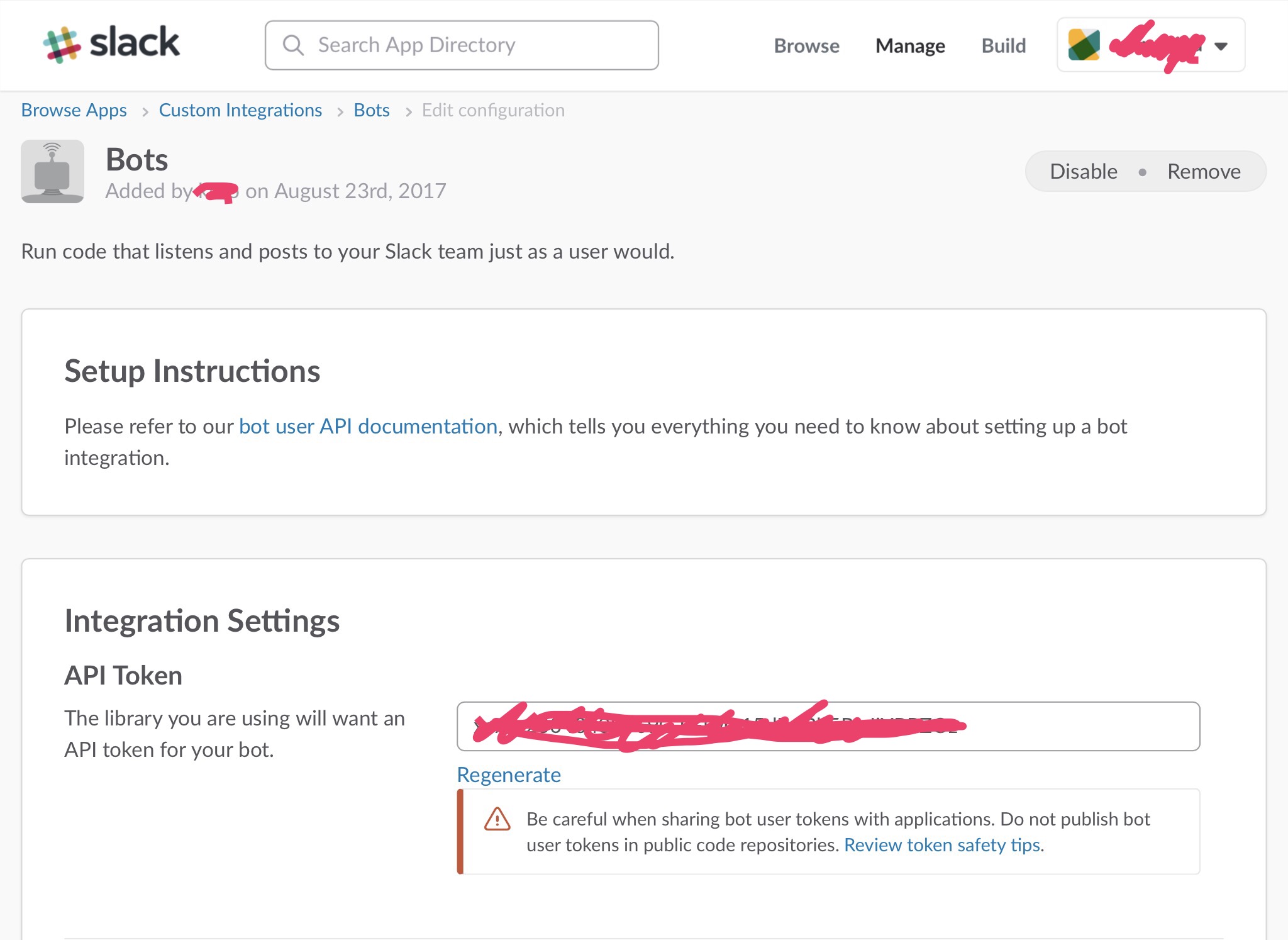
Task: Navigate to Browse Apps breadcrumb
Action: tap(74, 109)
